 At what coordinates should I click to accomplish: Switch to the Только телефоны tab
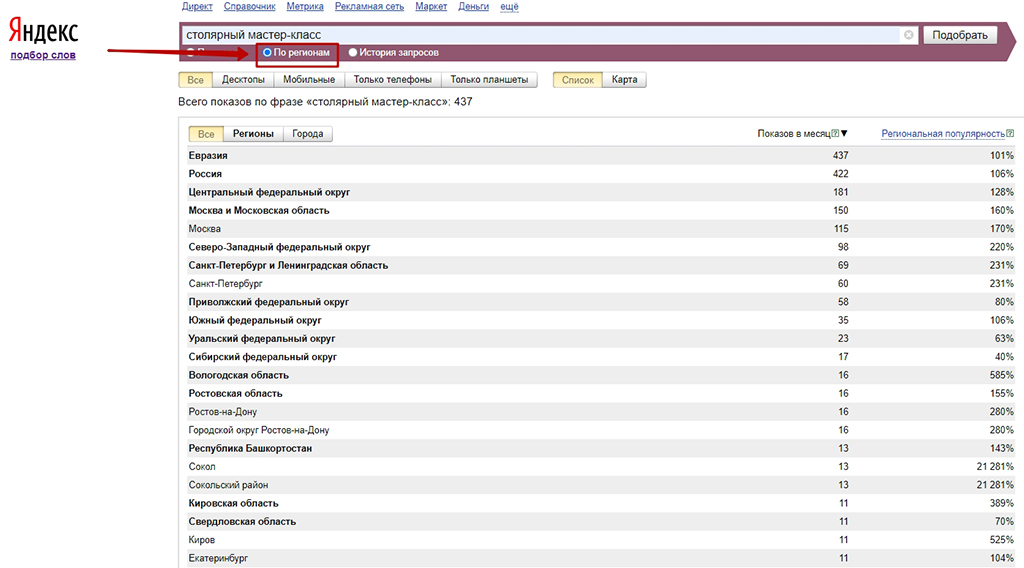click(392, 80)
